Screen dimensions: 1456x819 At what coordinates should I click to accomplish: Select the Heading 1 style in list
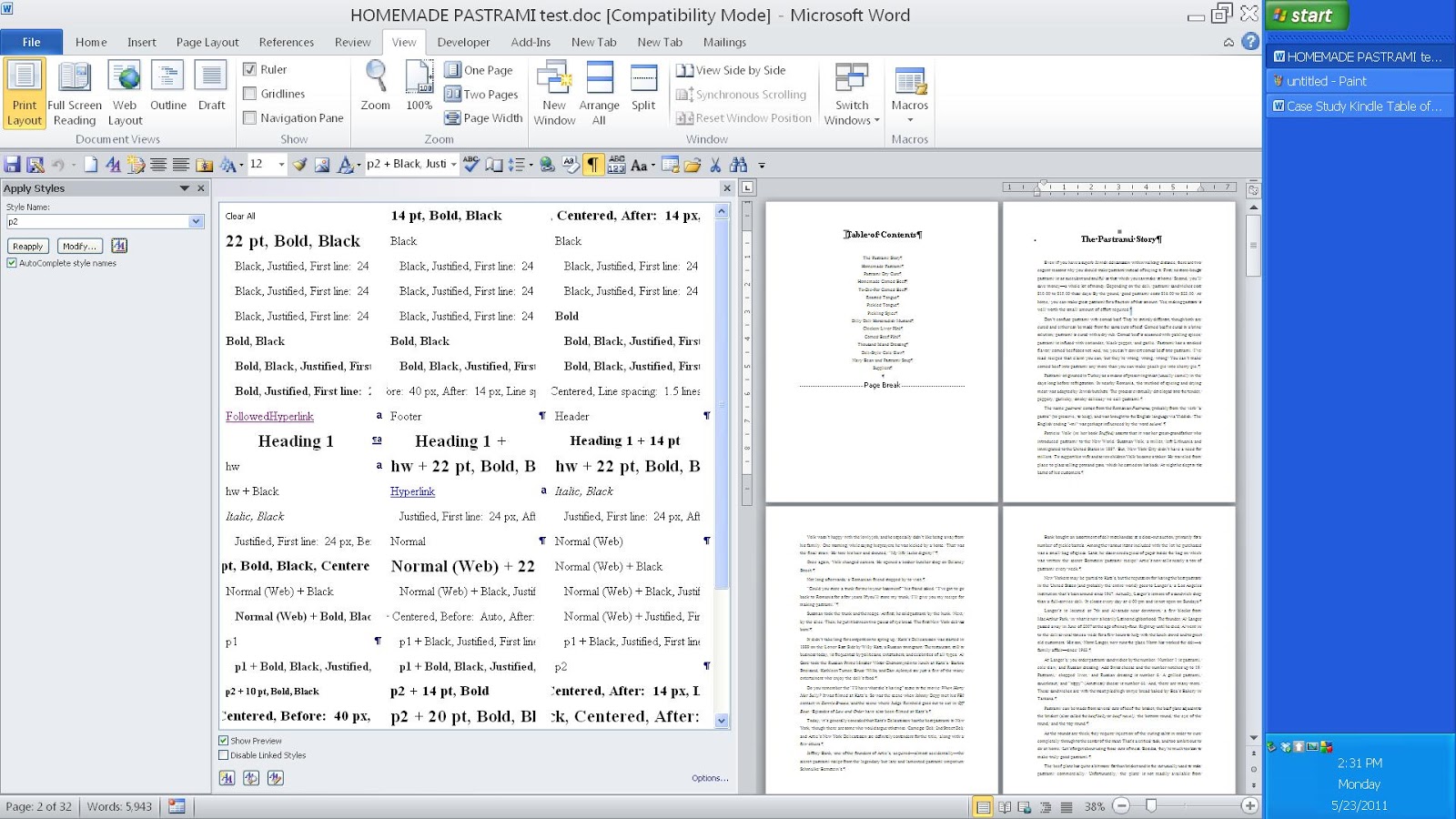(x=296, y=441)
